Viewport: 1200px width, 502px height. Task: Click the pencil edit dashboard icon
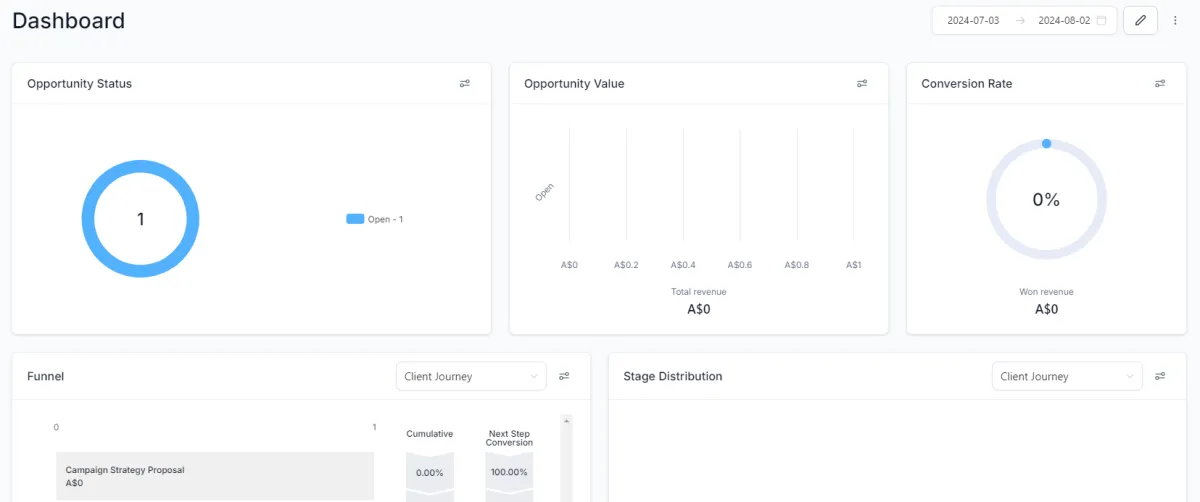1140,20
